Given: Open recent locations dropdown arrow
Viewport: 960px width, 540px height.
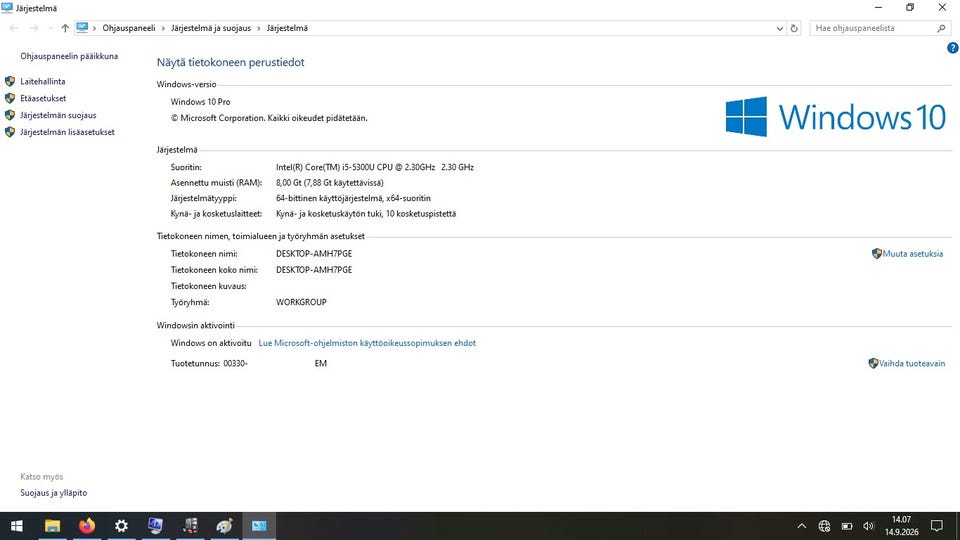Looking at the screenshot, I should [50, 28].
